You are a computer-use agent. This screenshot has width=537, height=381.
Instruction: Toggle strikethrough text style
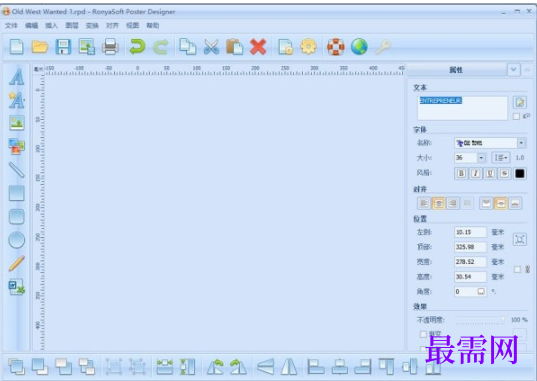504,173
